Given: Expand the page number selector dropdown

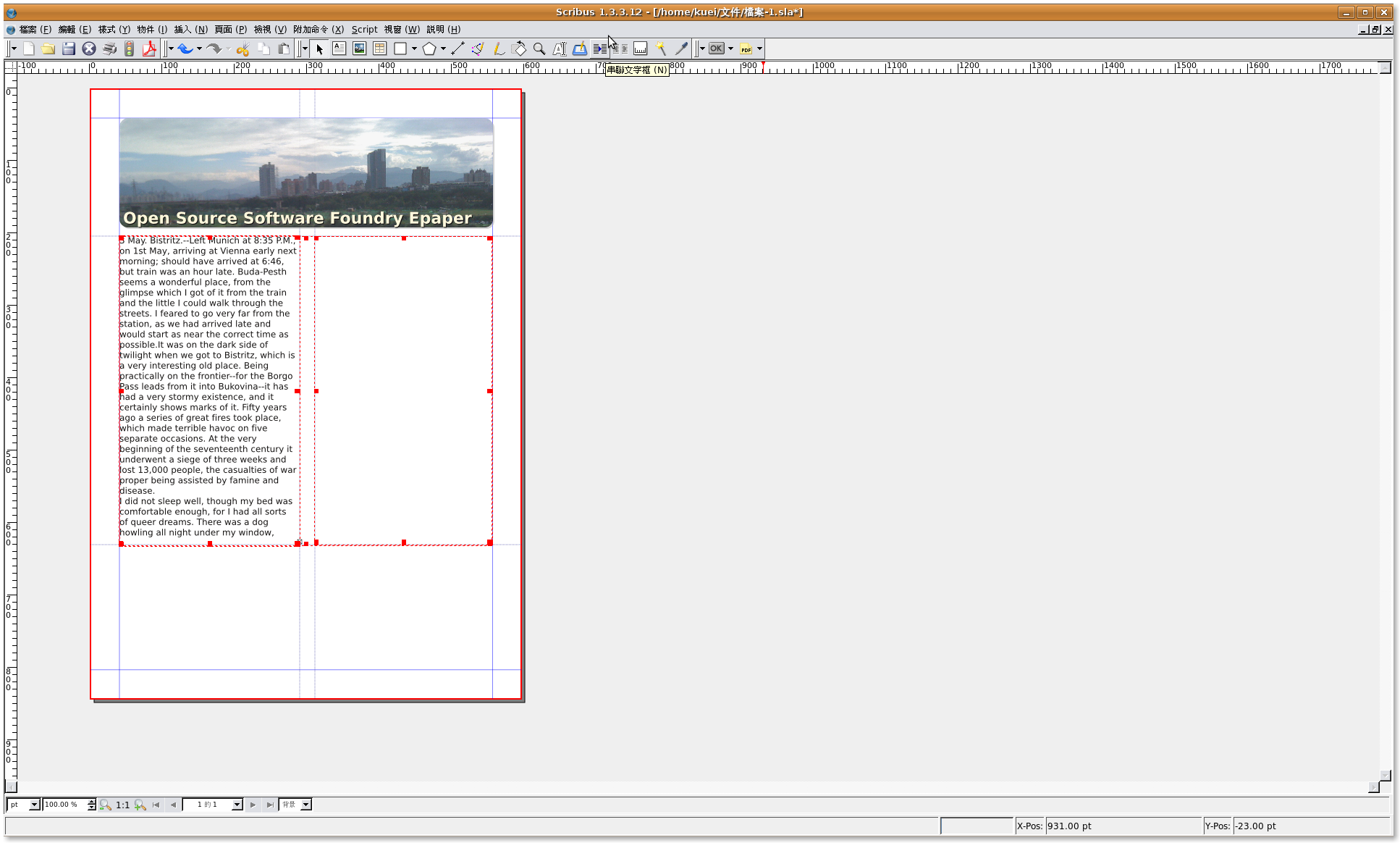Looking at the screenshot, I should pos(236,805).
